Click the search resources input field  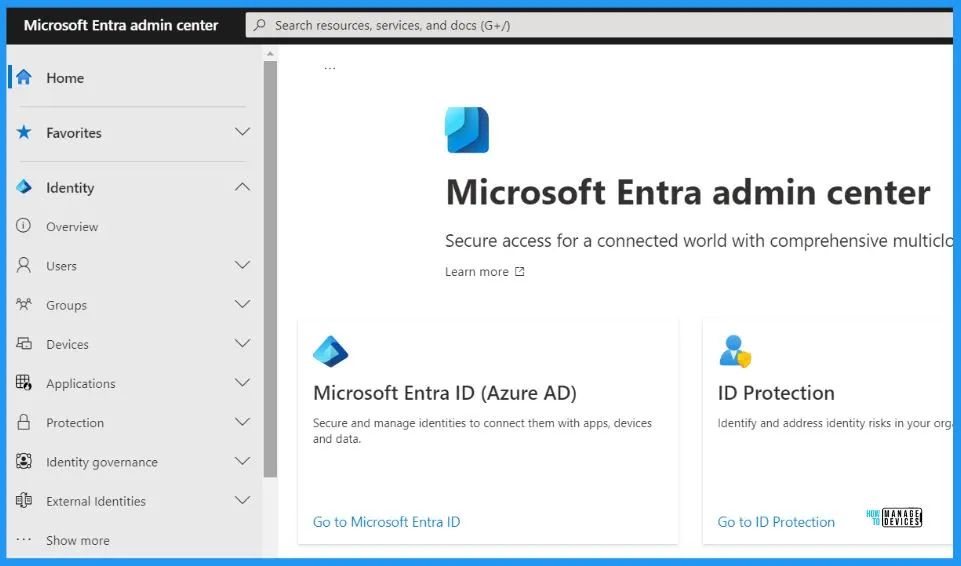pos(599,25)
